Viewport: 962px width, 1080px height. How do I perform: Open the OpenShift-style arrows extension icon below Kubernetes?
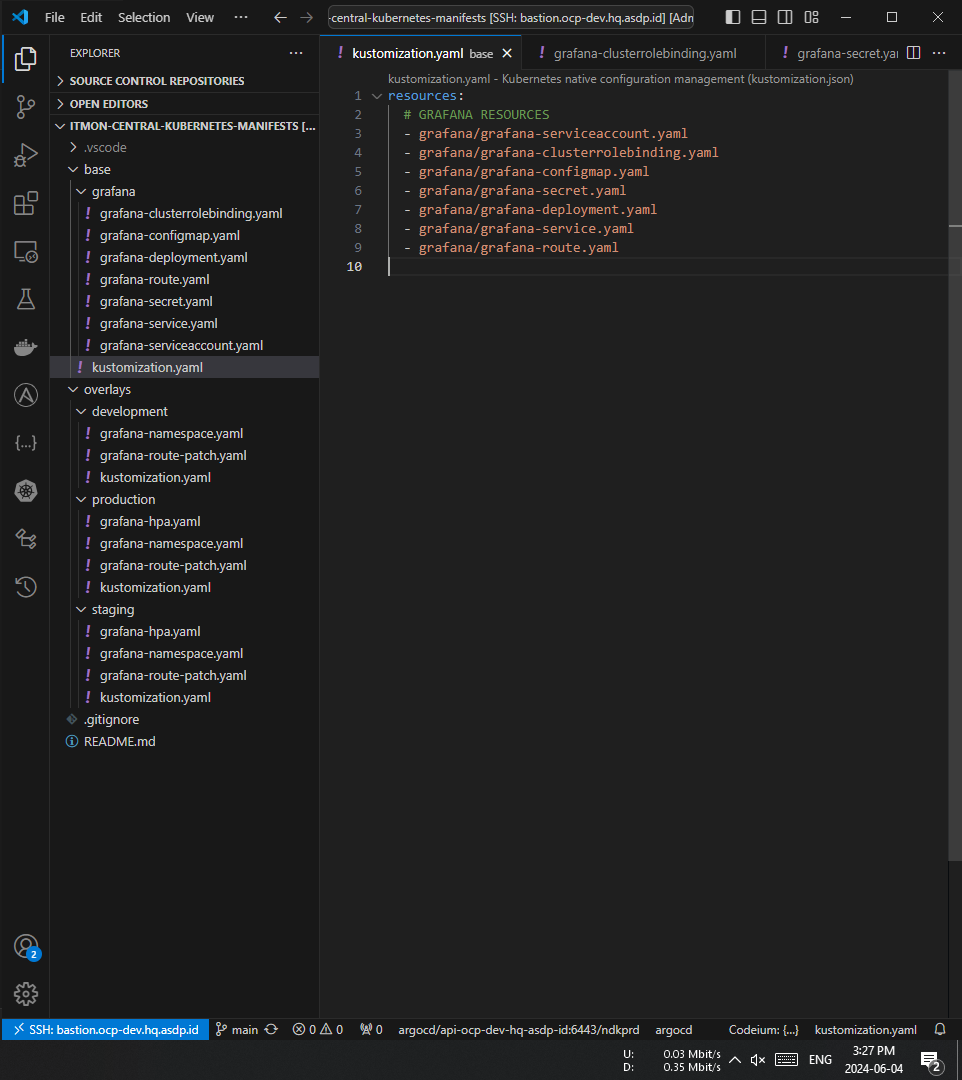pos(25,539)
